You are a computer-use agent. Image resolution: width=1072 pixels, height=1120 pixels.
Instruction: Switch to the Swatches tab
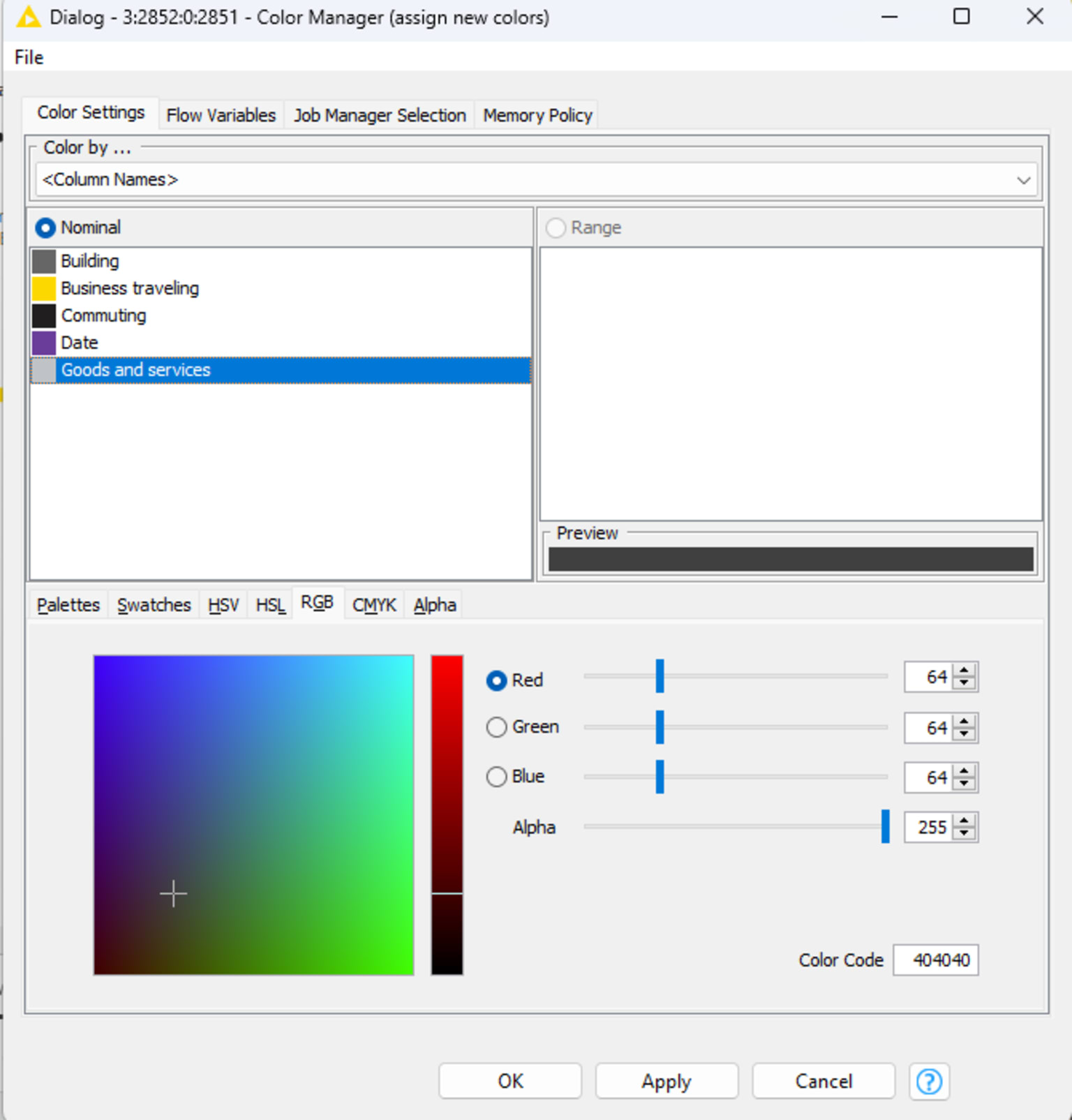click(154, 605)
